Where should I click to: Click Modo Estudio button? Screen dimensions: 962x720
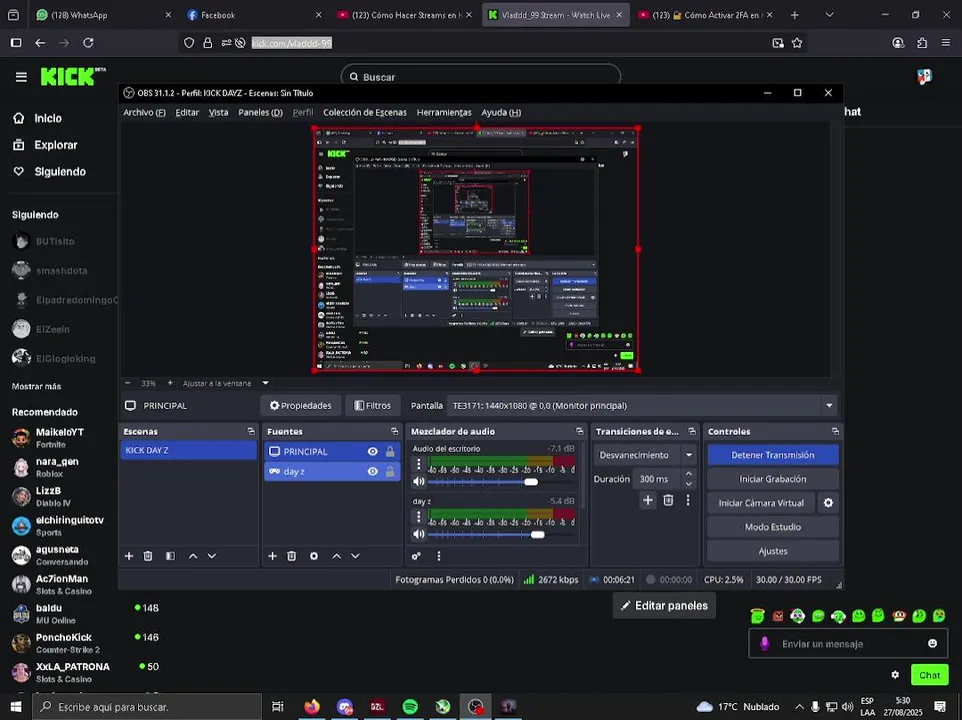point(772,527)
